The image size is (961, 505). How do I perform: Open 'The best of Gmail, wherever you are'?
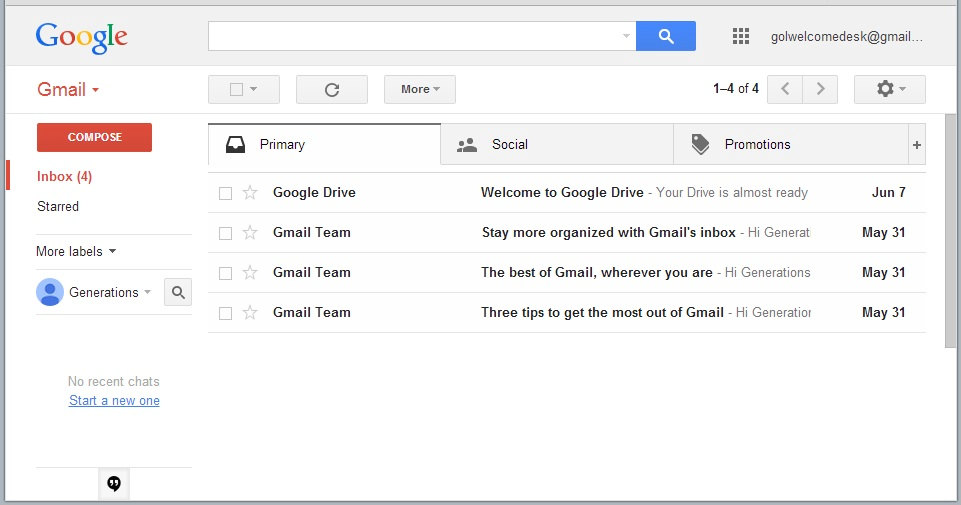pyautogui.click(x=597, y=272)
